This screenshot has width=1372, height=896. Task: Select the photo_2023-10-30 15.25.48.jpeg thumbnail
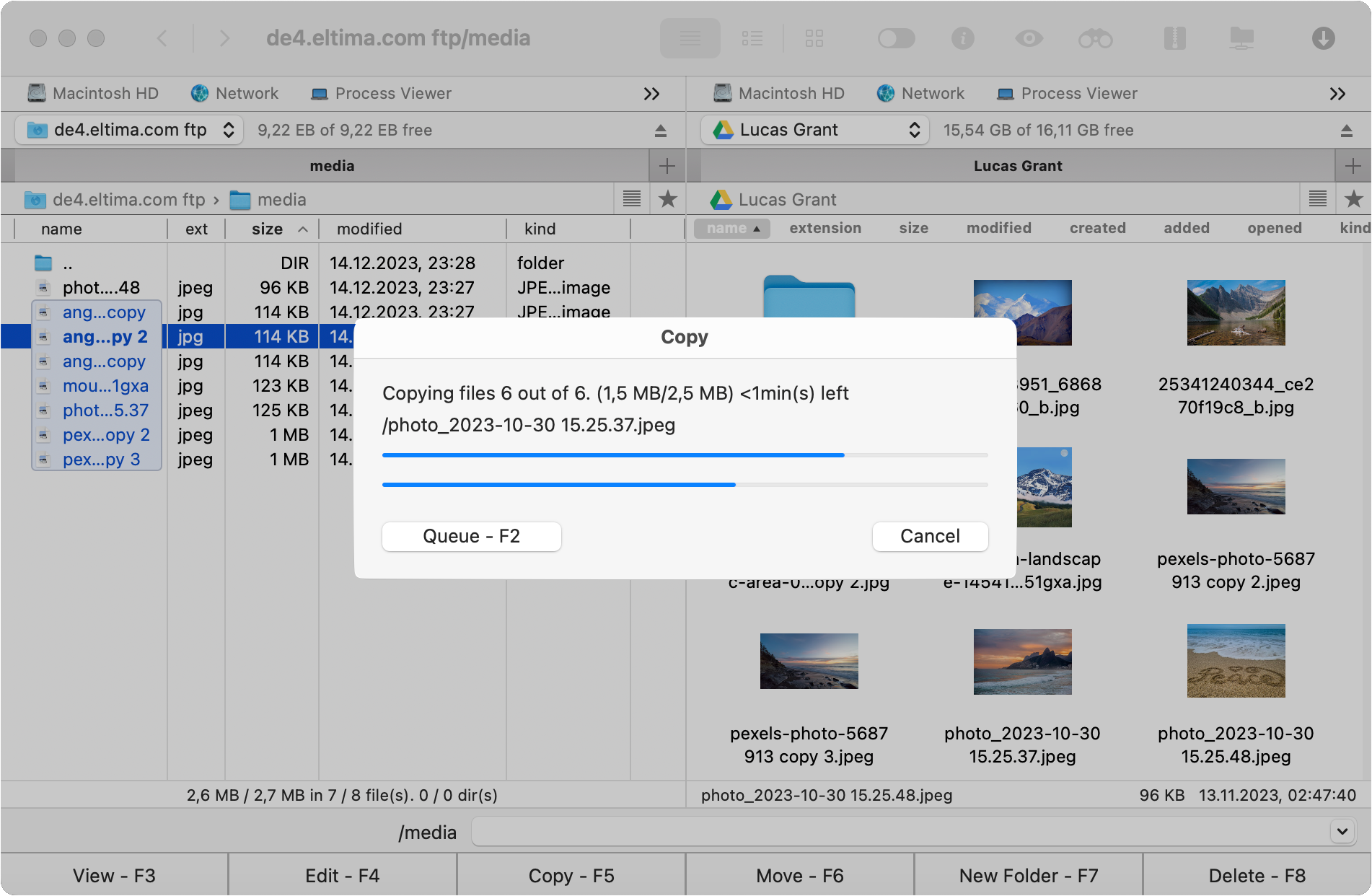pos(1235,662)
